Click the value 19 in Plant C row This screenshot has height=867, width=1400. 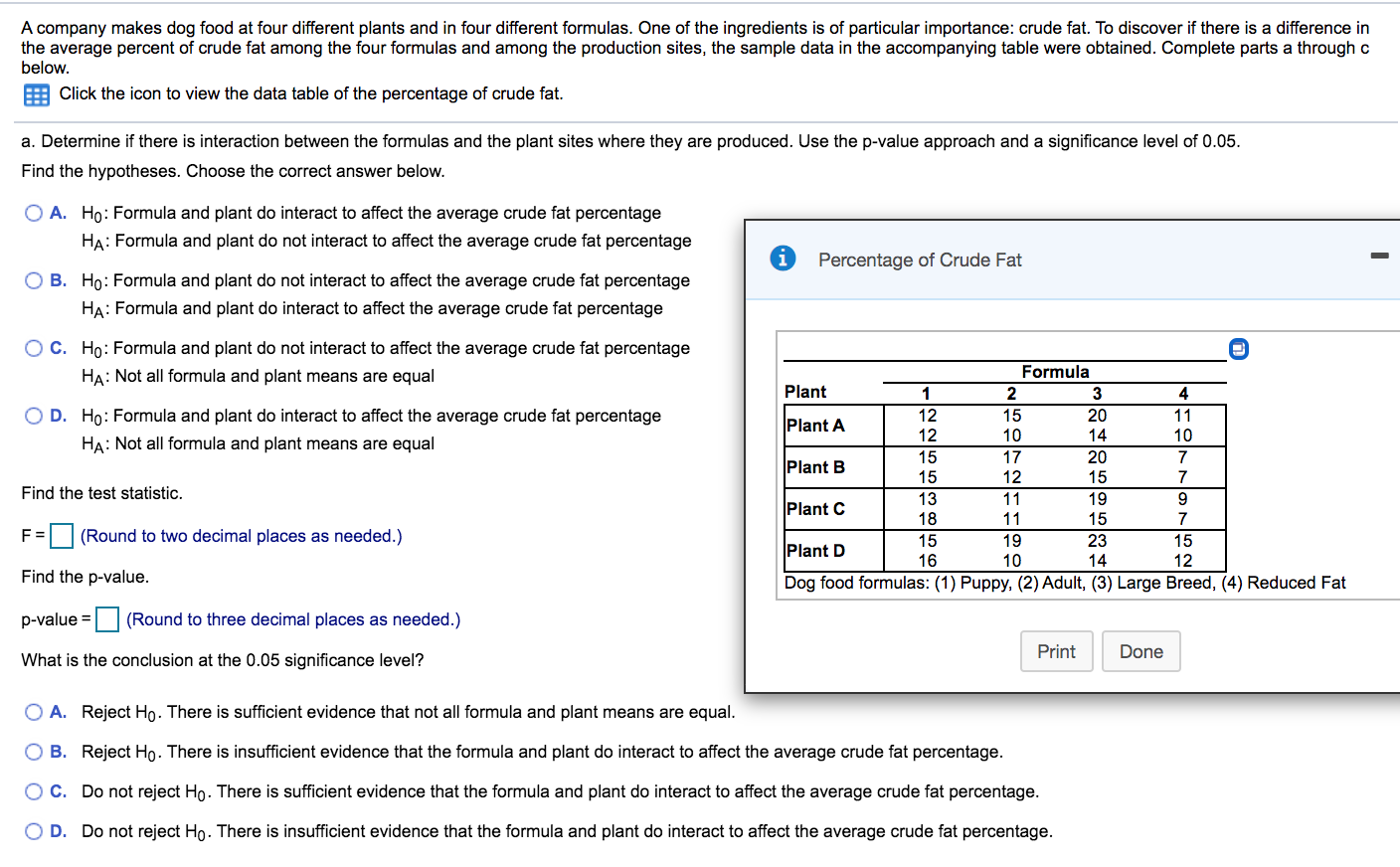point(1097,499)
